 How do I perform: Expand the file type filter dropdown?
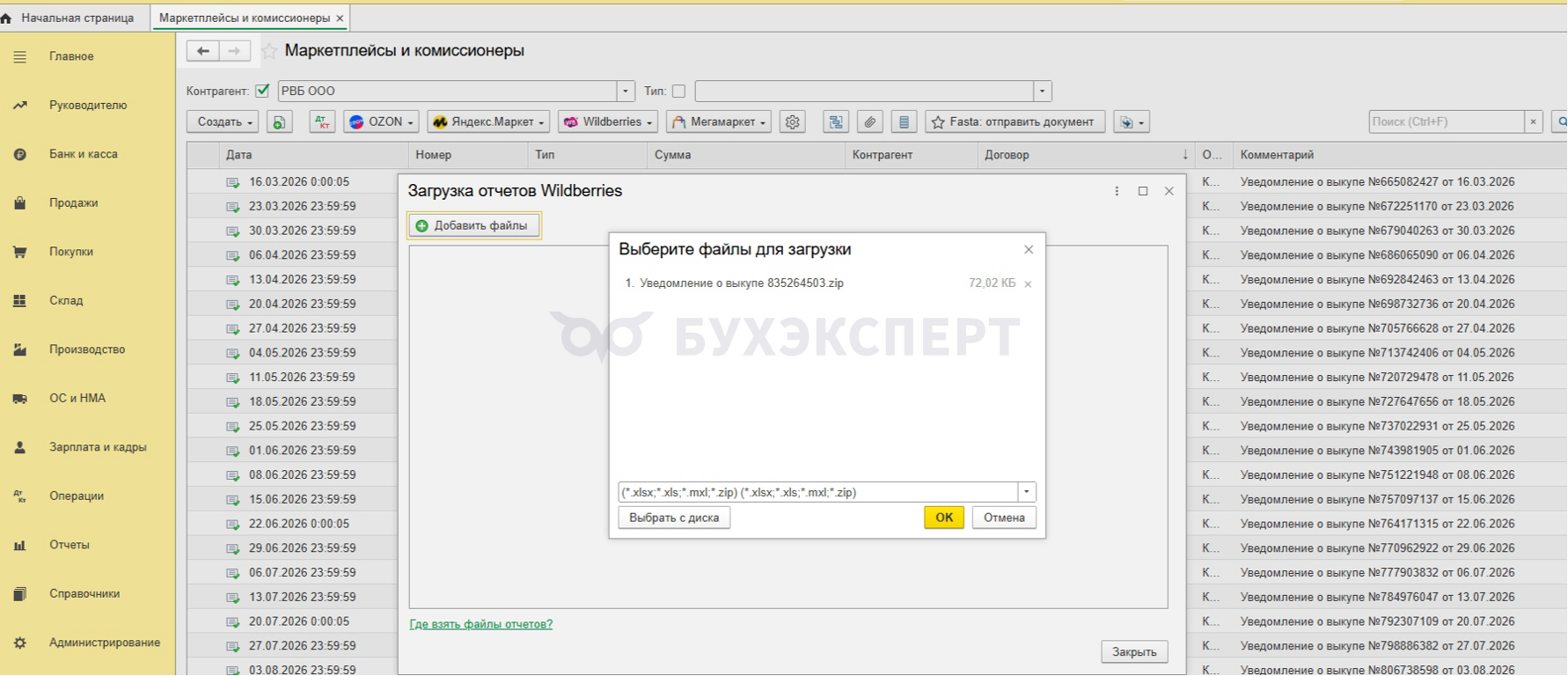click(x=1027, y=492)
